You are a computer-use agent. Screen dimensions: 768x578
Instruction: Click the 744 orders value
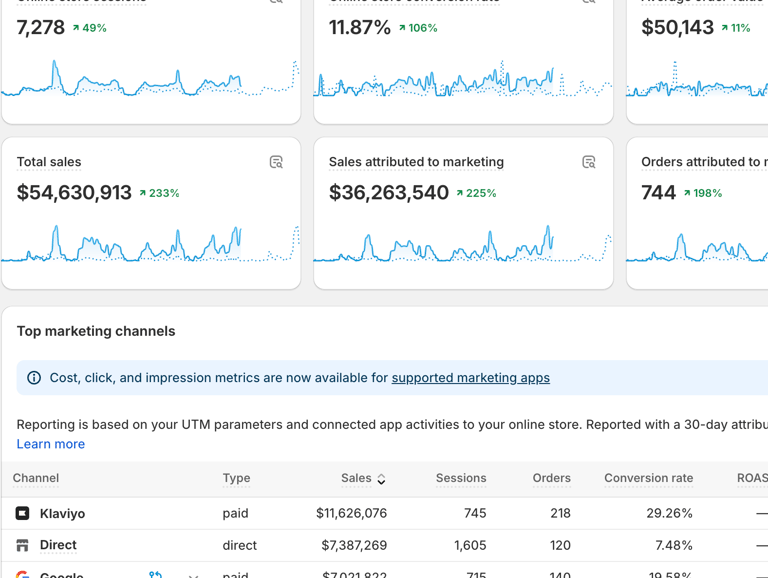point(658,193)
